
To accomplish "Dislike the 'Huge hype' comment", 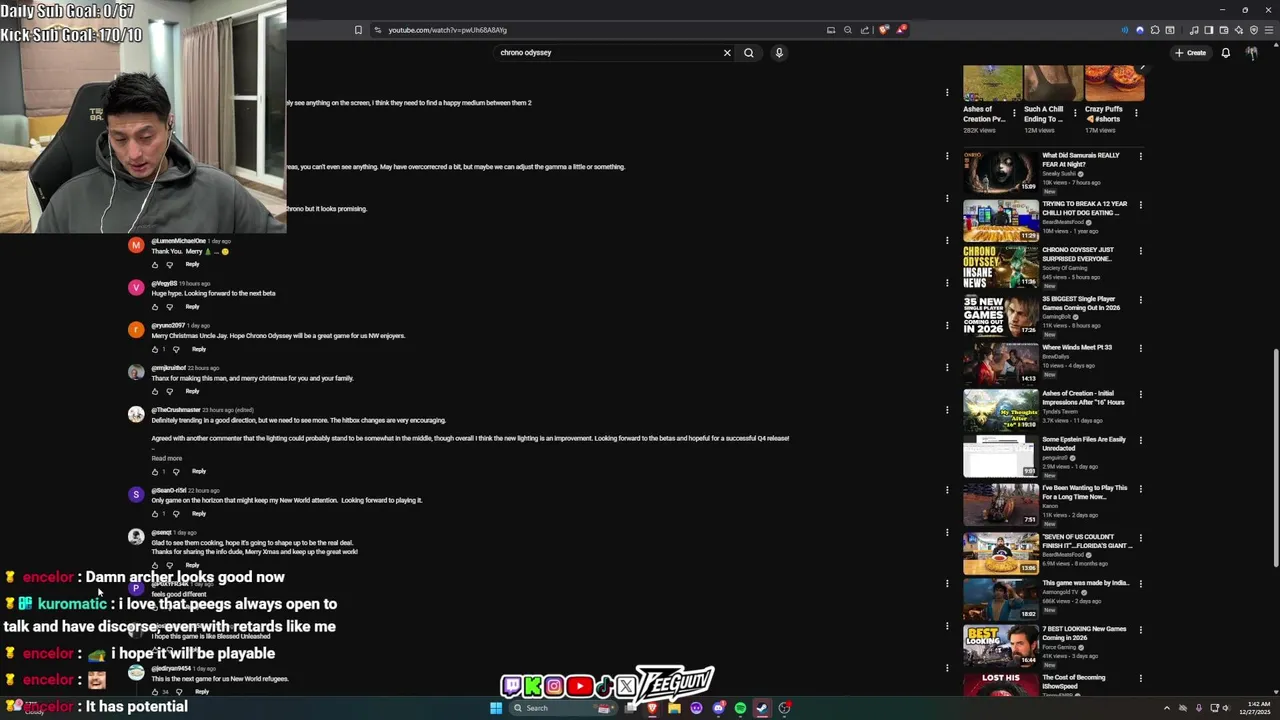I will click(169, 307).
